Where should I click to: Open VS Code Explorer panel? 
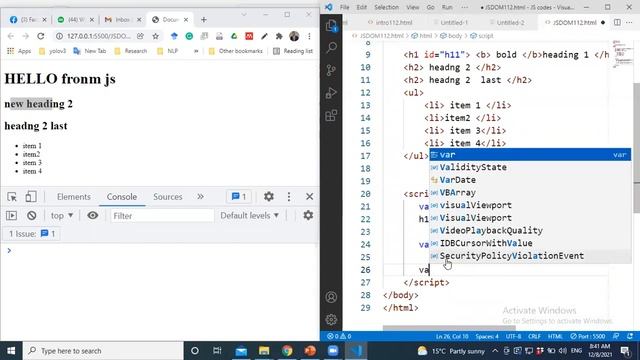331,25
